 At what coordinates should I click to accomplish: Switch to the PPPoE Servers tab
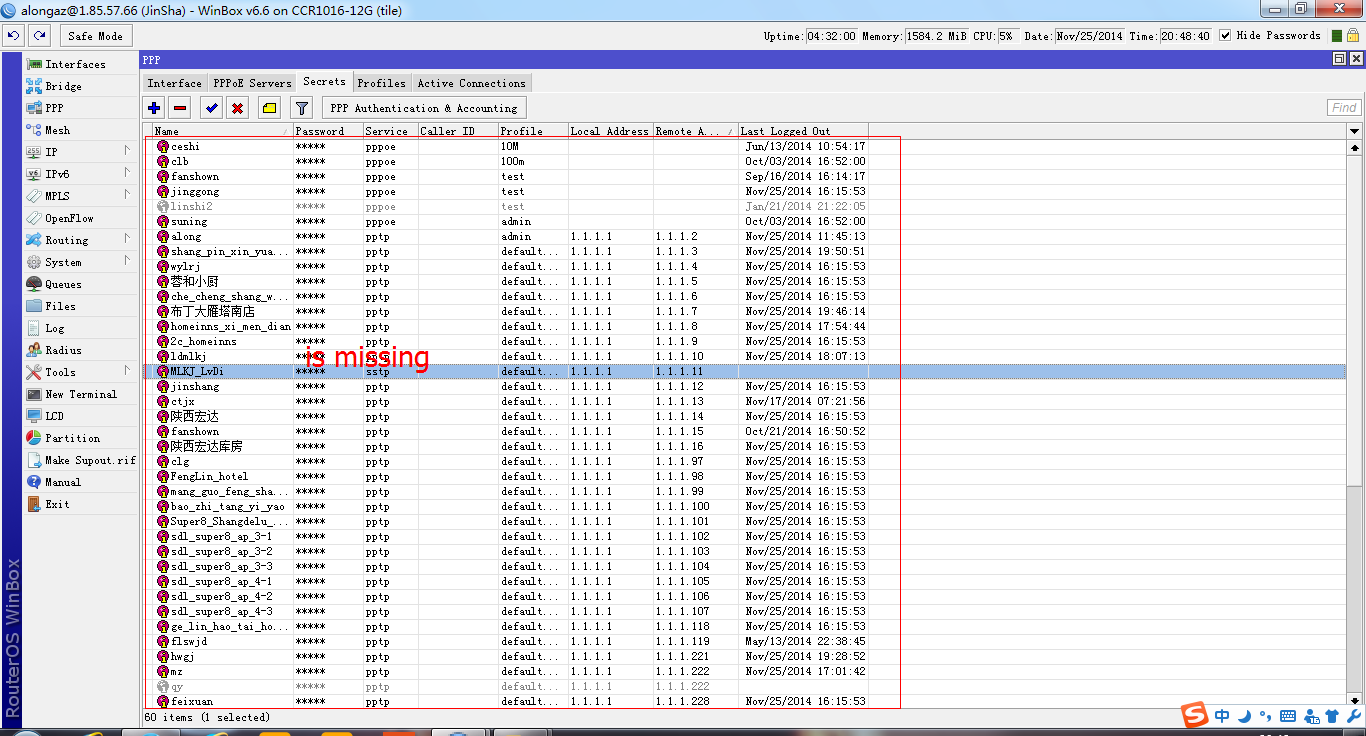(252, 83)
